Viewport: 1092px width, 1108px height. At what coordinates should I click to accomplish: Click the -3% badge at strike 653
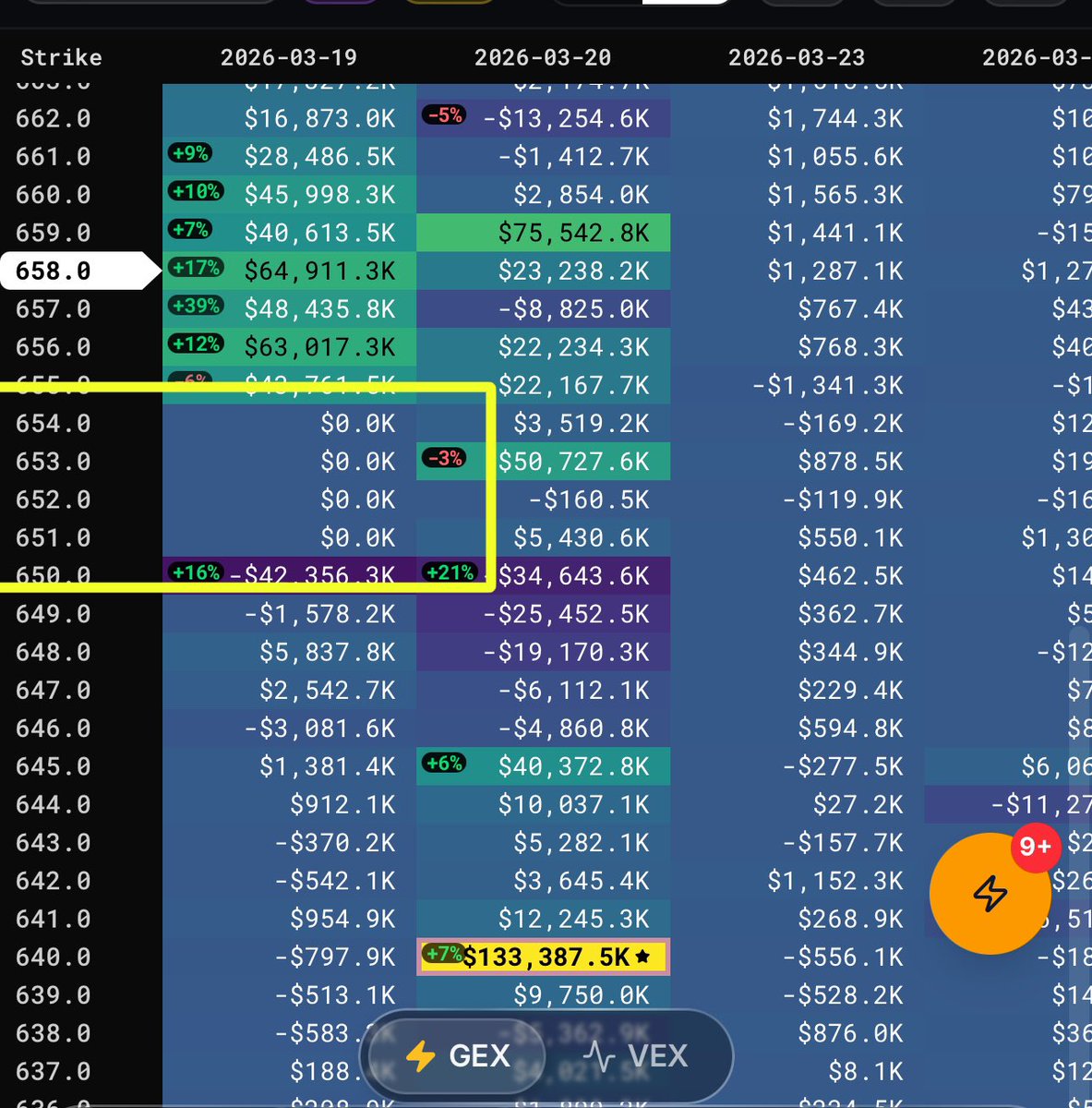pyautogui.click(x=443, y=458)
